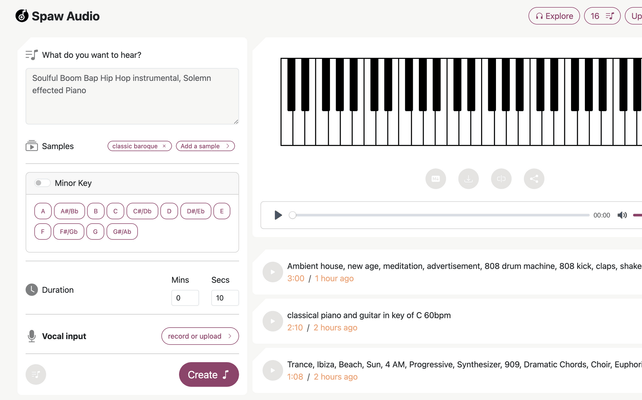This screenshot has height=400, width=642.
Task: Toggle the Minor Key switch
Action: click(x=43, y=183)
